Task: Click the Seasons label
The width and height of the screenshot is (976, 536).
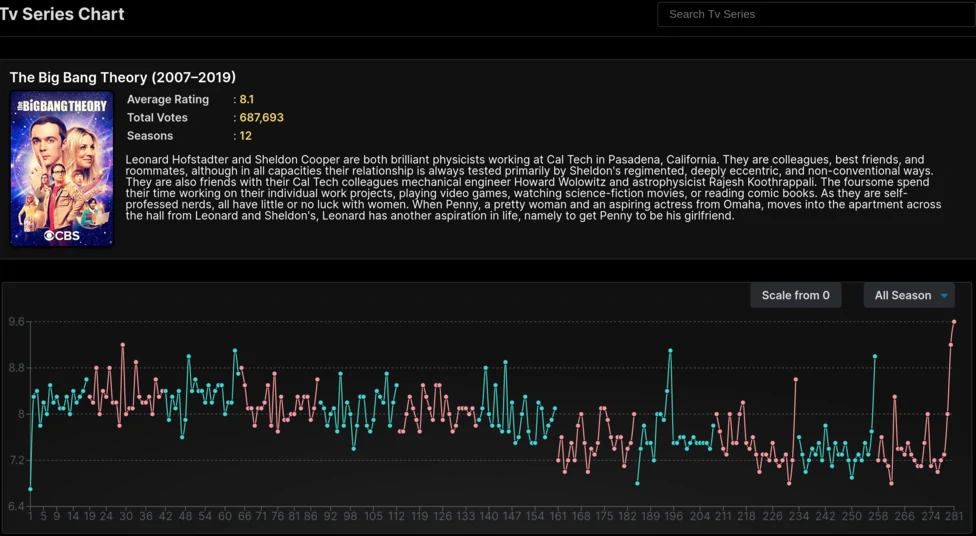Action: pyautogui.click(x=150, y=136)
